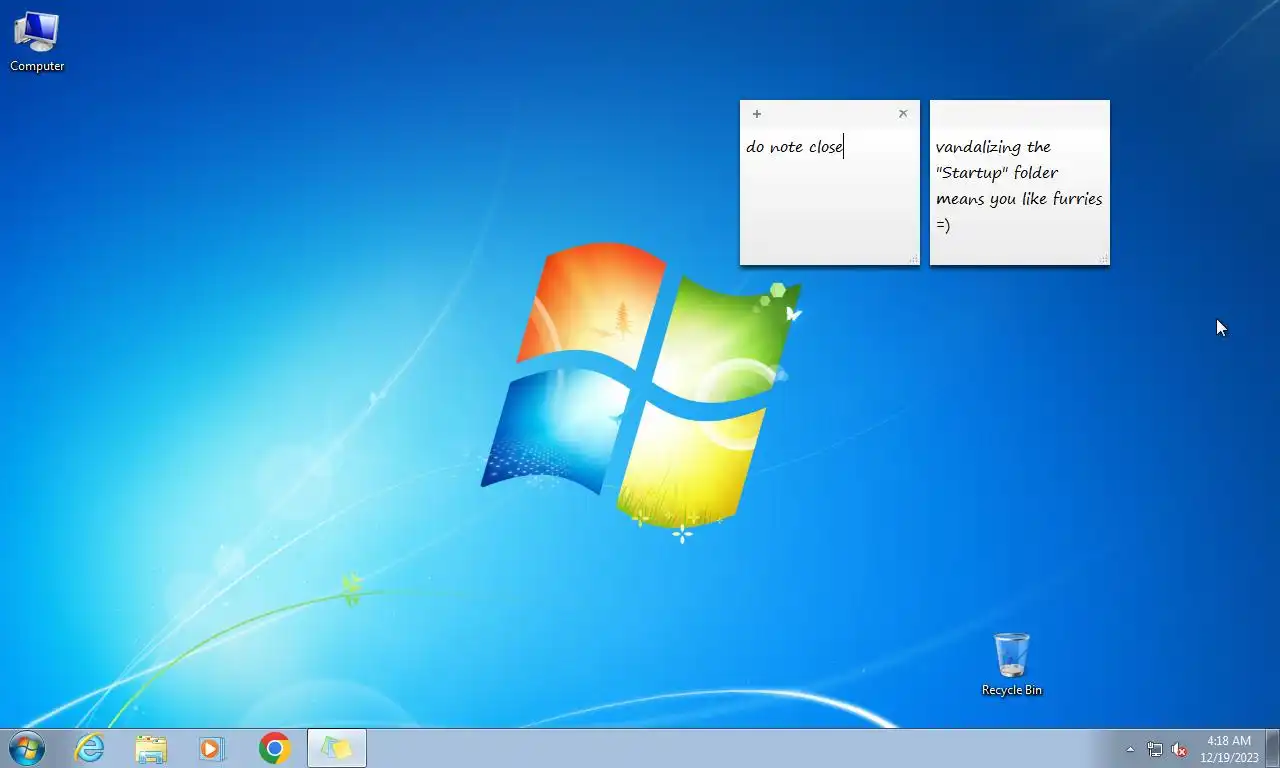Launch Internet Explorer from taskbar
This screenshot has height=768, width=1280.
click(90, 748)
